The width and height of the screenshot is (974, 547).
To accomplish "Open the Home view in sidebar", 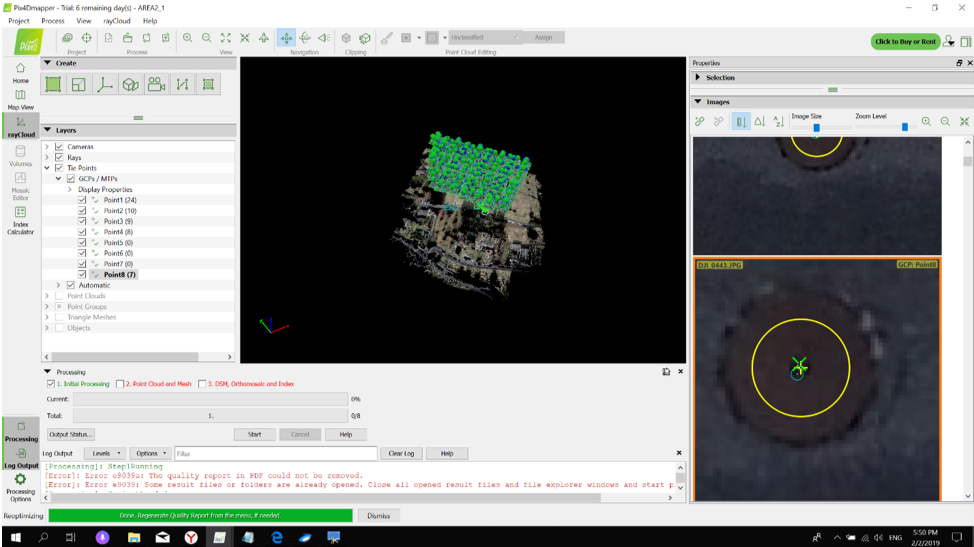I will coord(20,73).
